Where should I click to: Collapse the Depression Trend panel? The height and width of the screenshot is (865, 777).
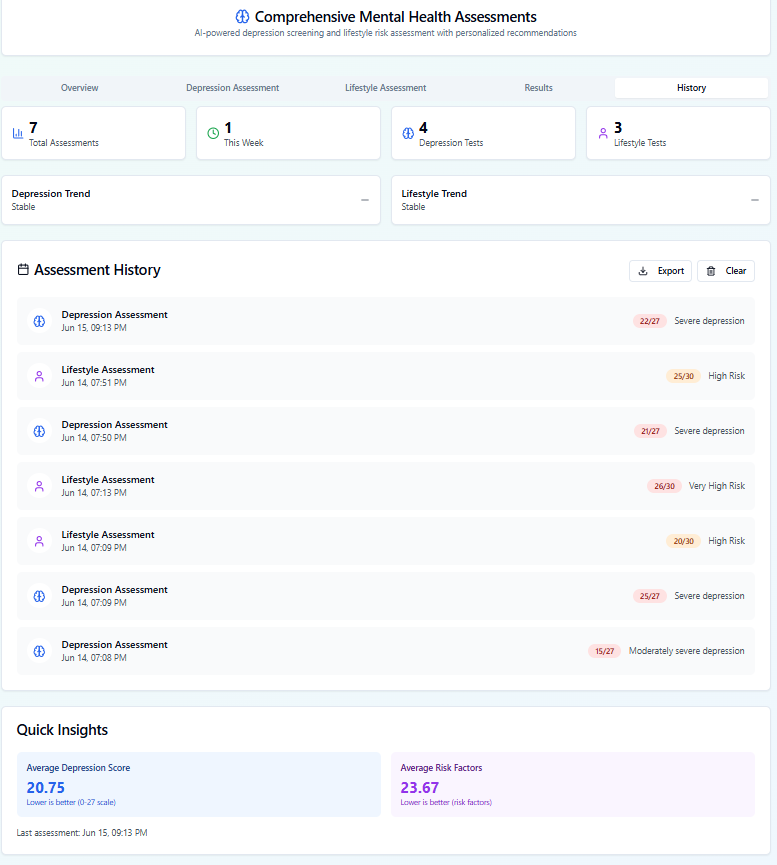tap(364, 199)
